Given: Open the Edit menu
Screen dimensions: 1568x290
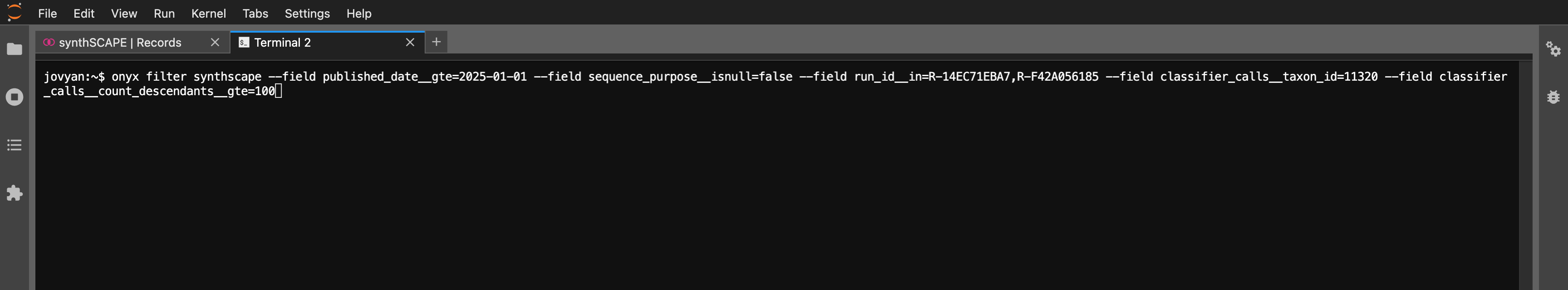Looking at the screenshot, I should pos(84,14).
